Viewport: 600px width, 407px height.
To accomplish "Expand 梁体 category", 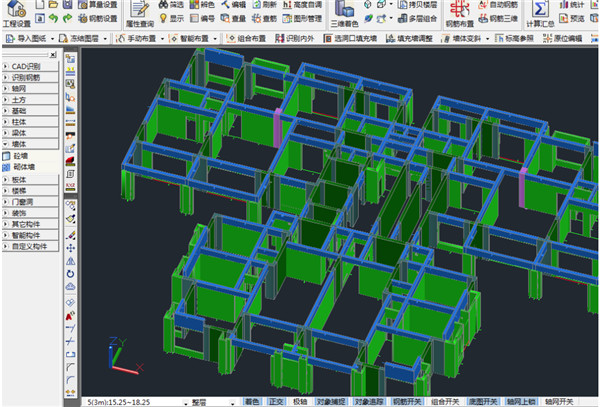I will 30,133.
